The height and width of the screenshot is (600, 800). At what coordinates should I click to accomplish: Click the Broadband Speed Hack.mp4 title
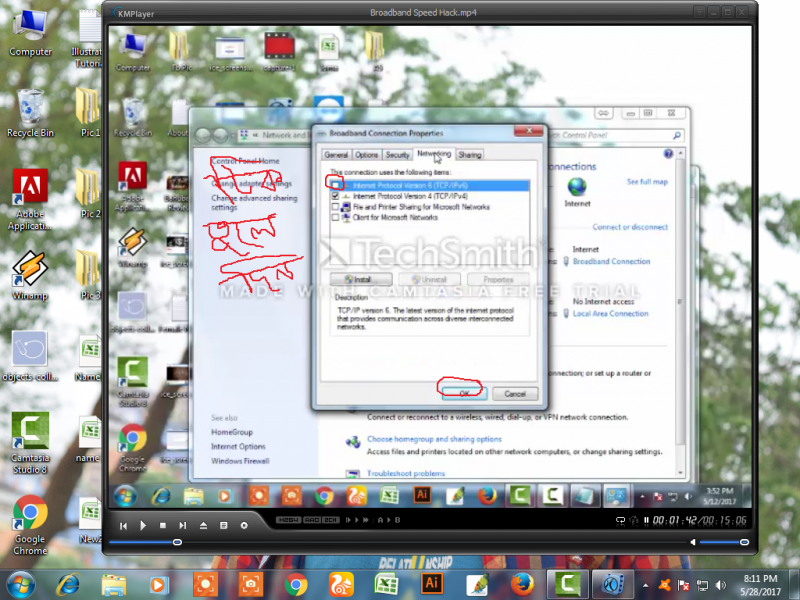pyautogui.click(x=423, y=13)
